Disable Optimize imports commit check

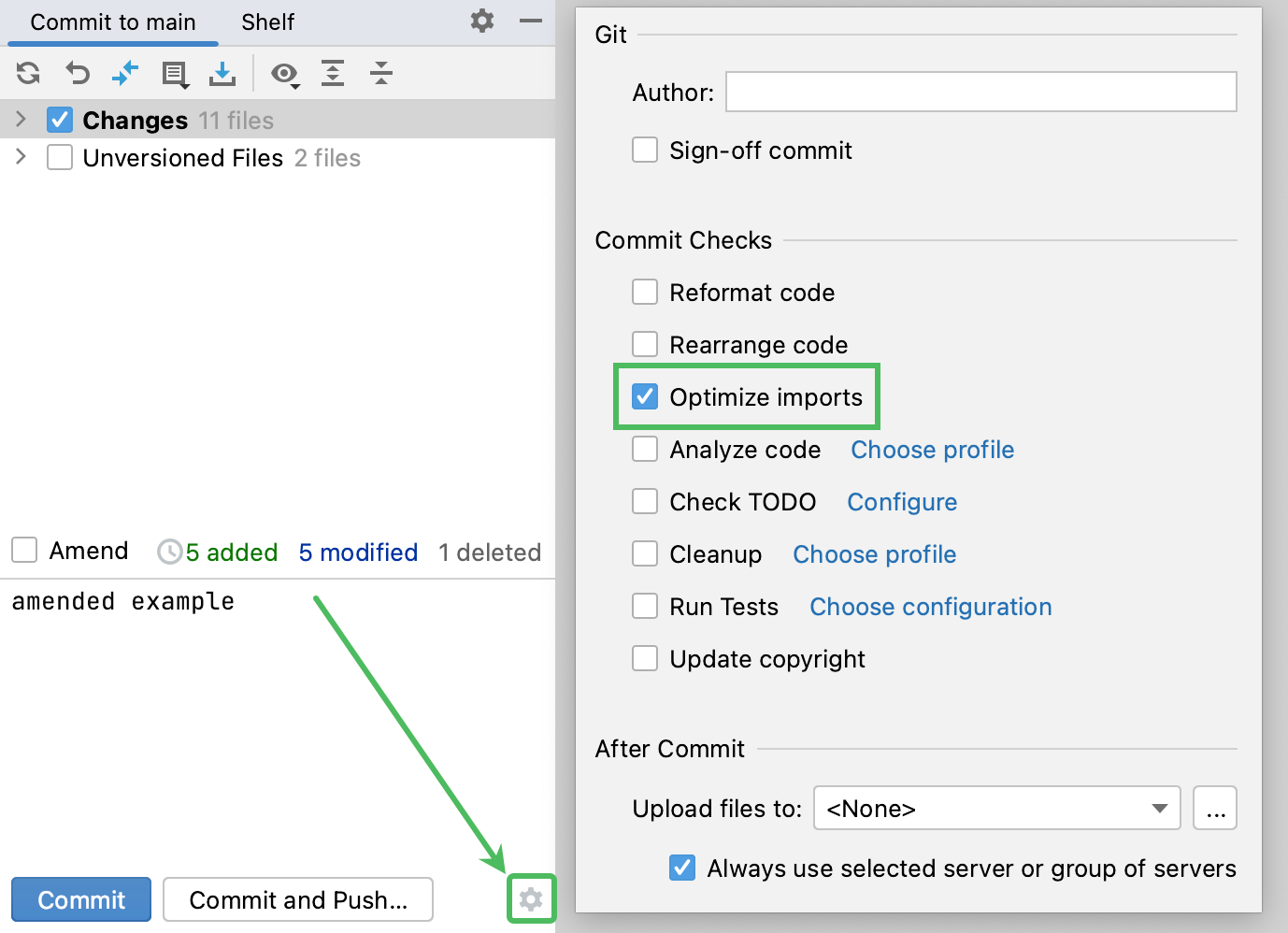645,396
